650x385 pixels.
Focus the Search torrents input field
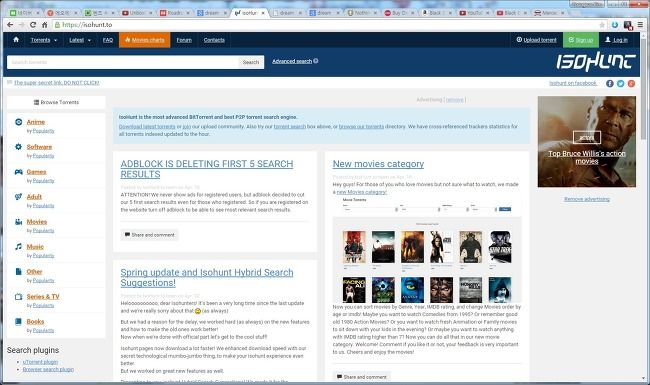[123, 62]
